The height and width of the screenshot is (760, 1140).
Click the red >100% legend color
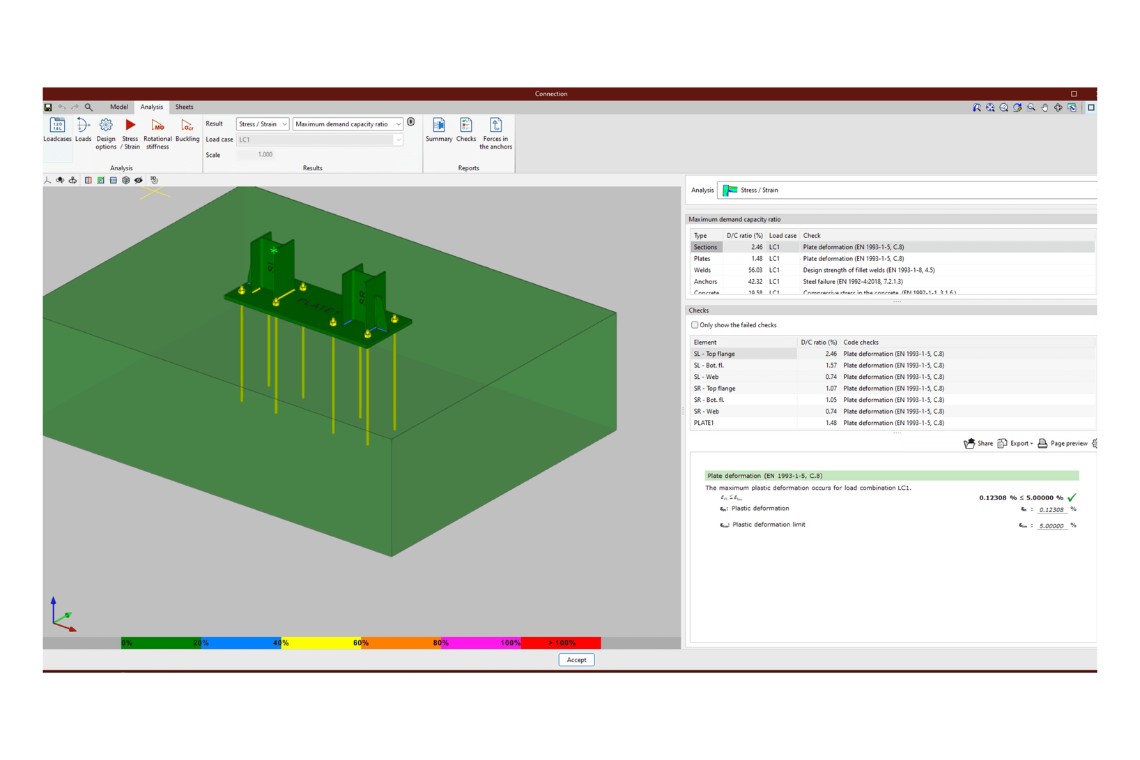pyautogui.click(x=562, y=643)
